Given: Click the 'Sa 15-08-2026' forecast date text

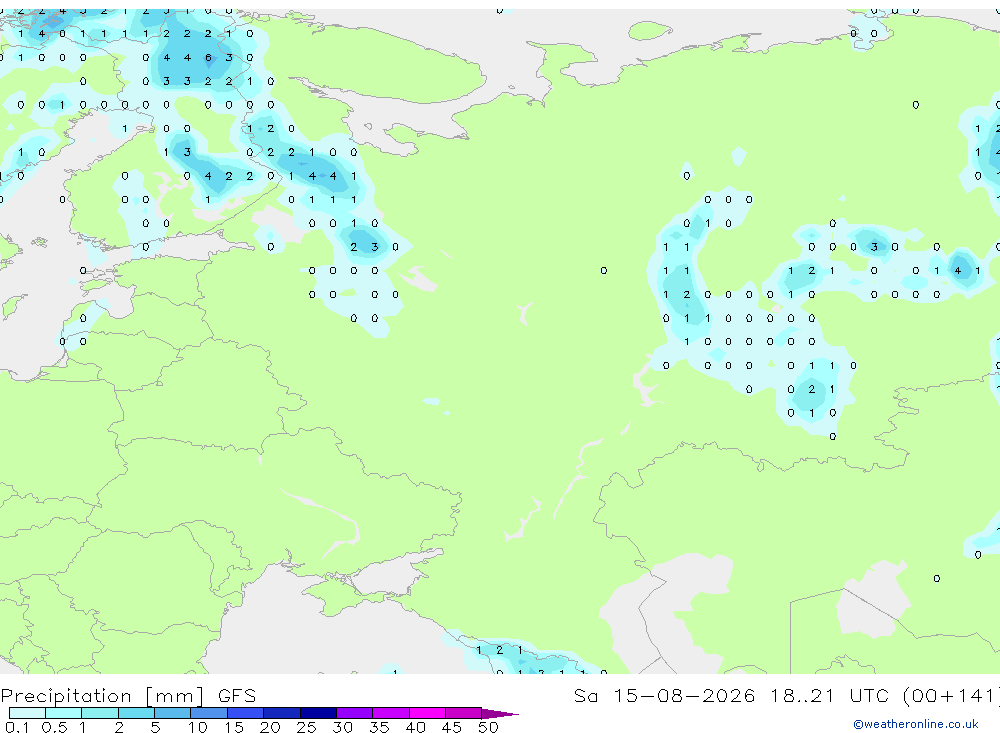Looking at the screenshot, I should click(664, 695).
